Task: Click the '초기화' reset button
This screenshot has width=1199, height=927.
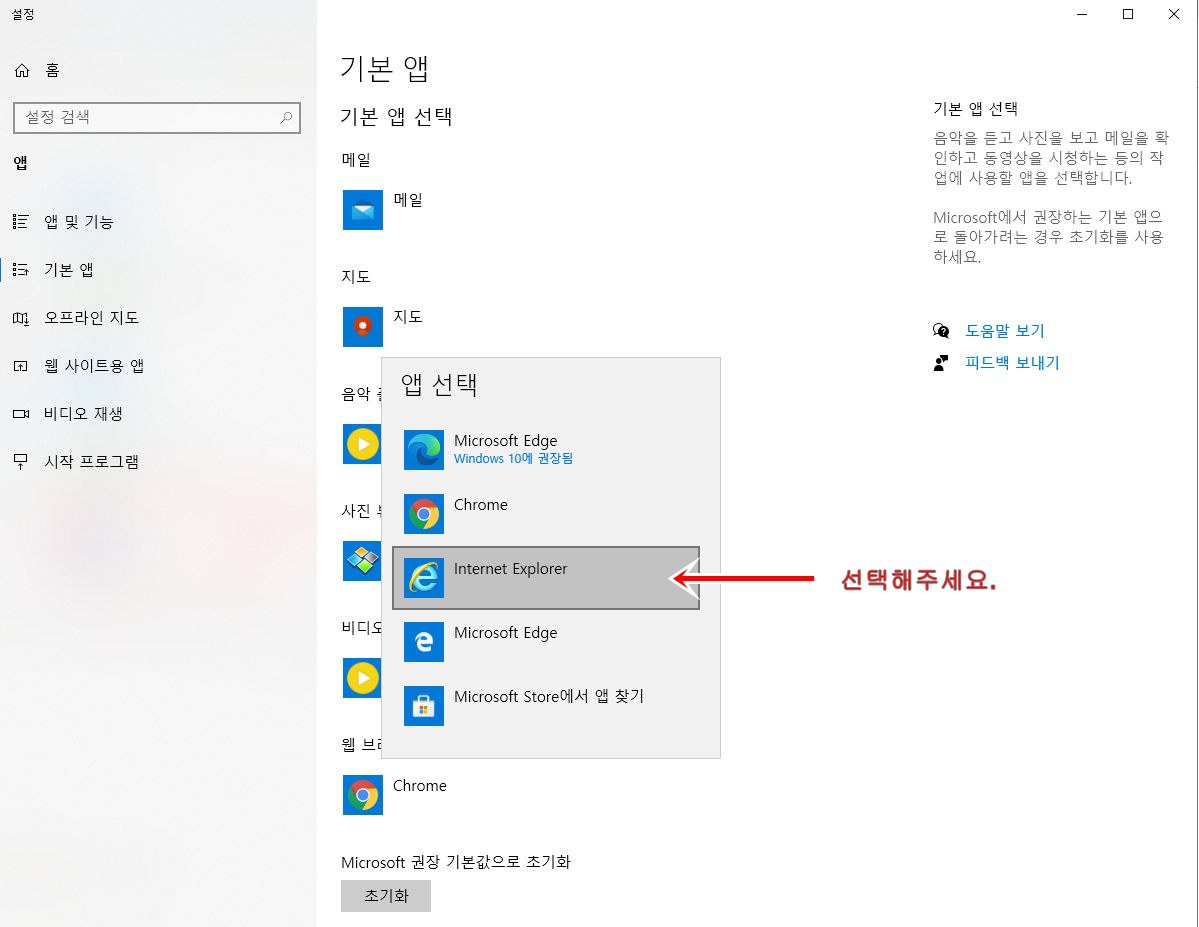Action: click(x=386, y=896)
